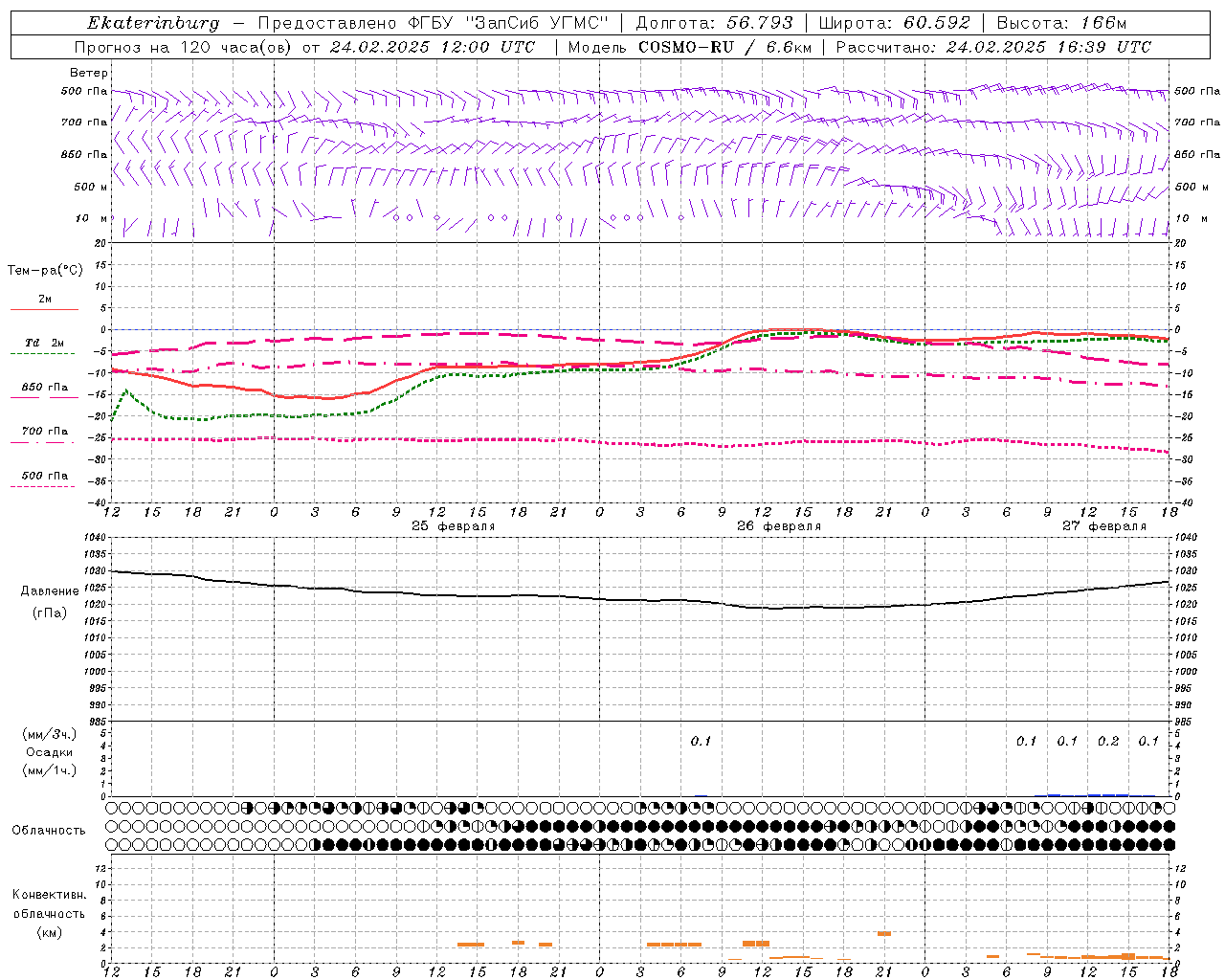
Task: Click the 0.2 precipitation value
Action: (x=1108, y=742)
